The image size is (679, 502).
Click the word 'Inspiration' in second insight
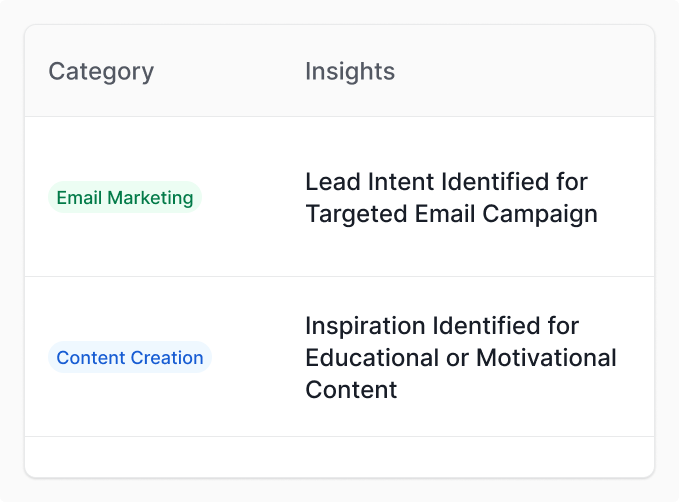point(364,326)
